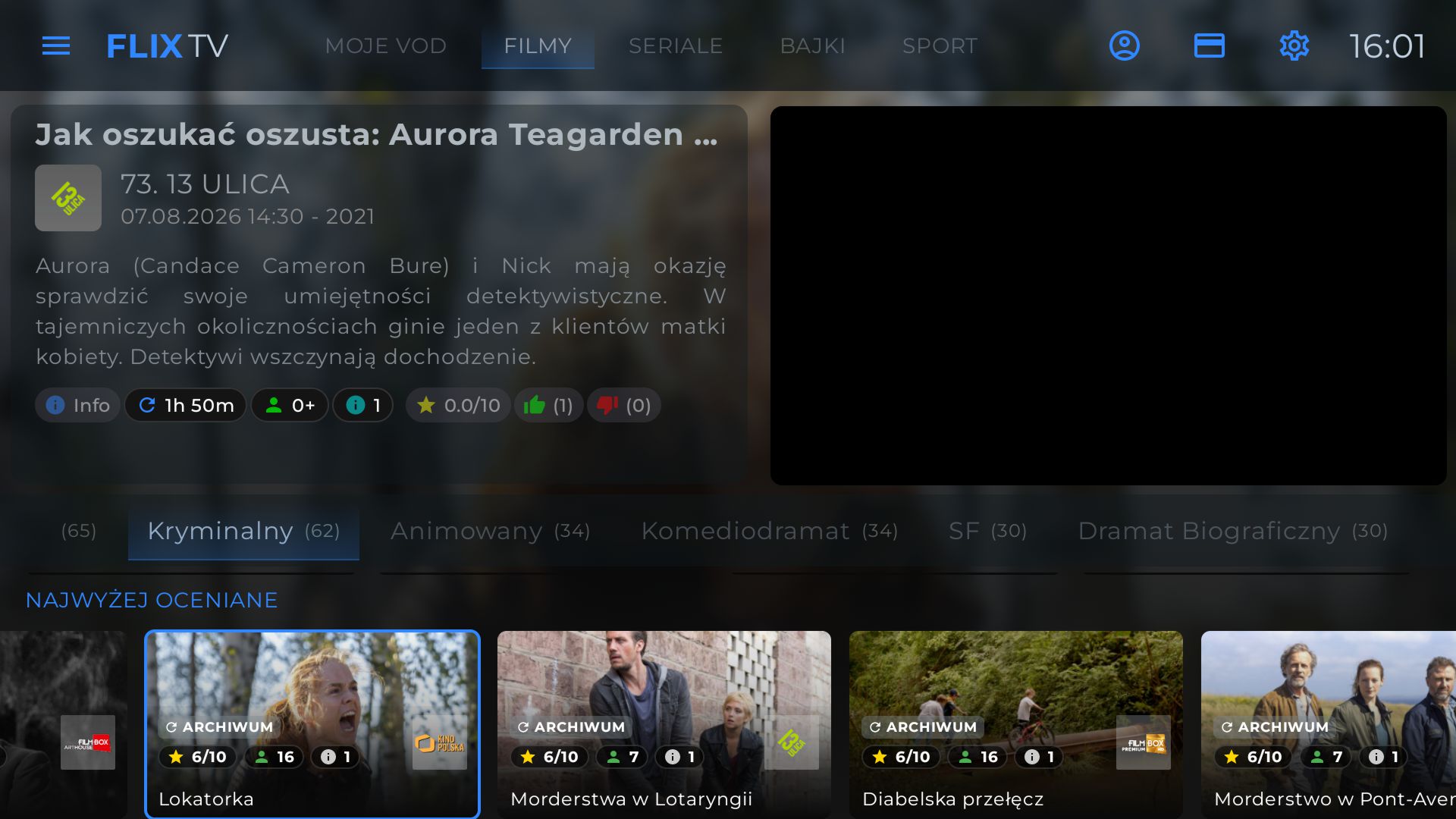
Task: Choose the Komediodramat genre category
Action: point(769,532)
